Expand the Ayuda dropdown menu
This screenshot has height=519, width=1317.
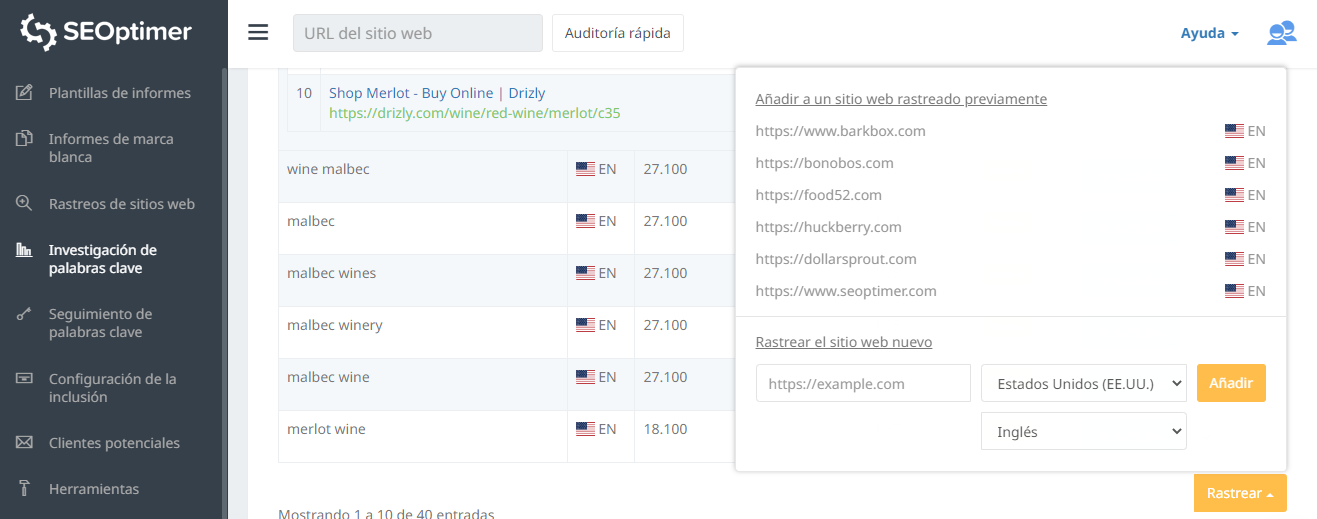coord(1209,33)
